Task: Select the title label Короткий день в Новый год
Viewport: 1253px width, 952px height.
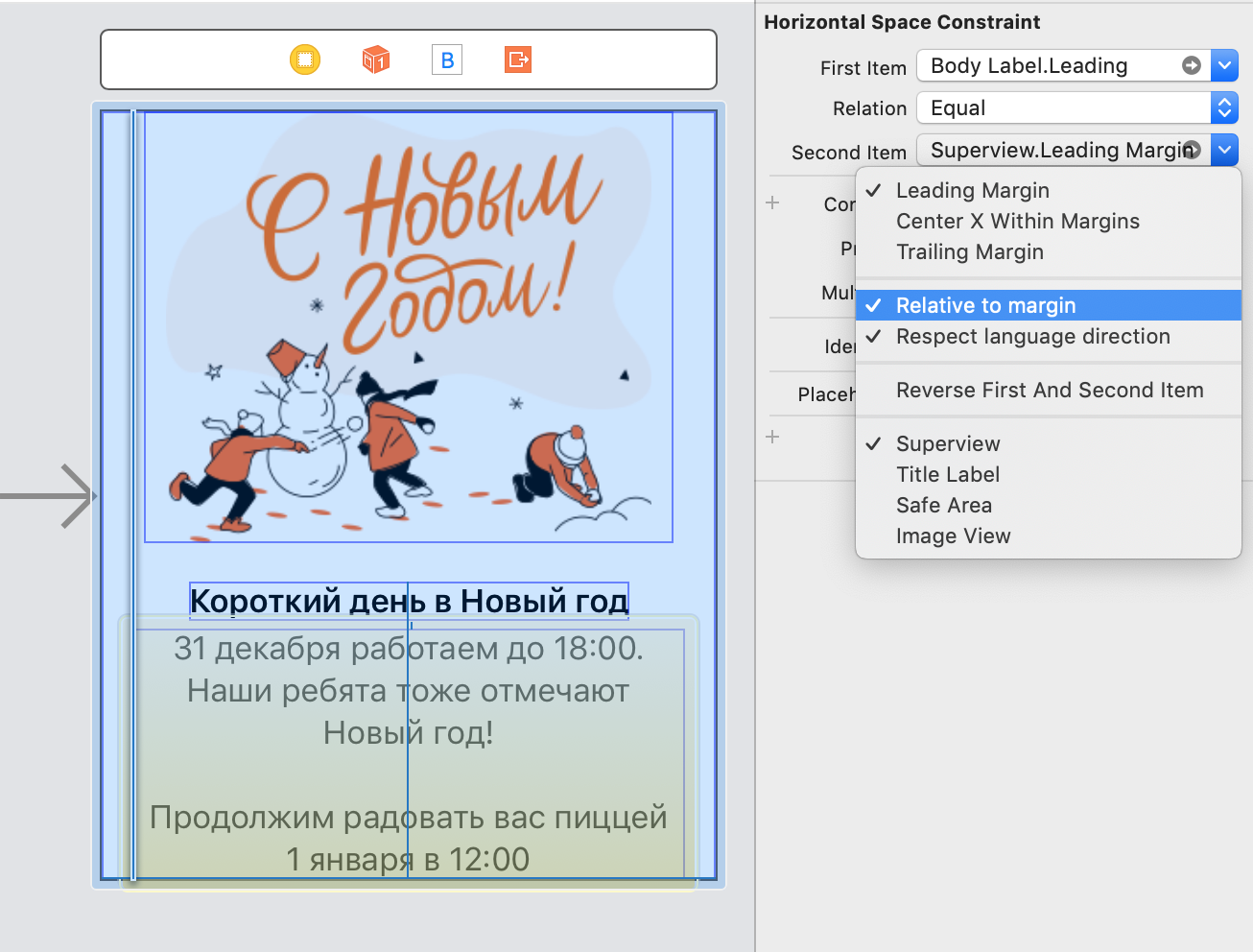Action: click(409, 600)
